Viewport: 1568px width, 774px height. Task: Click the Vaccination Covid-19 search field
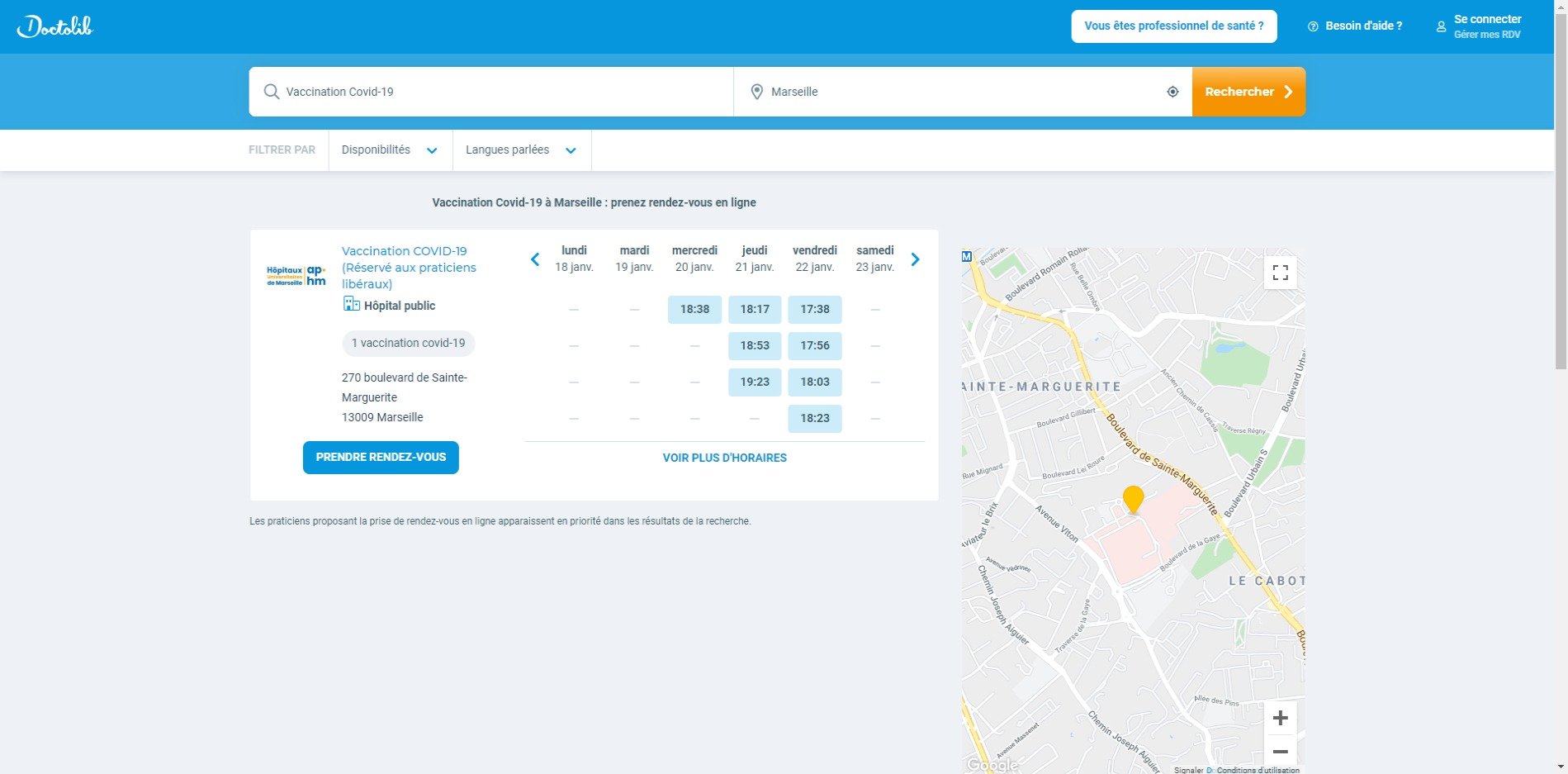(x=491, y=92)
